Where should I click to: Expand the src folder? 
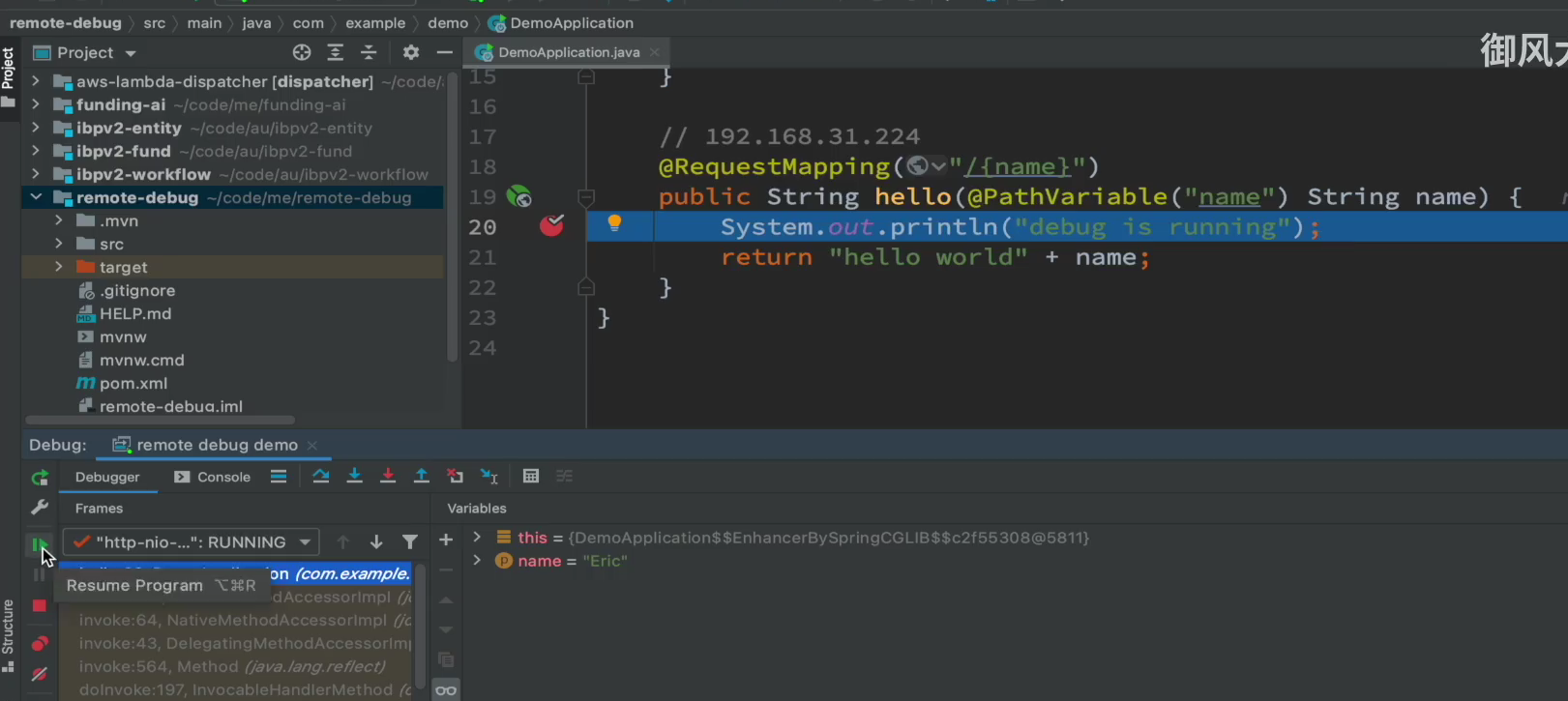point(59,244)
